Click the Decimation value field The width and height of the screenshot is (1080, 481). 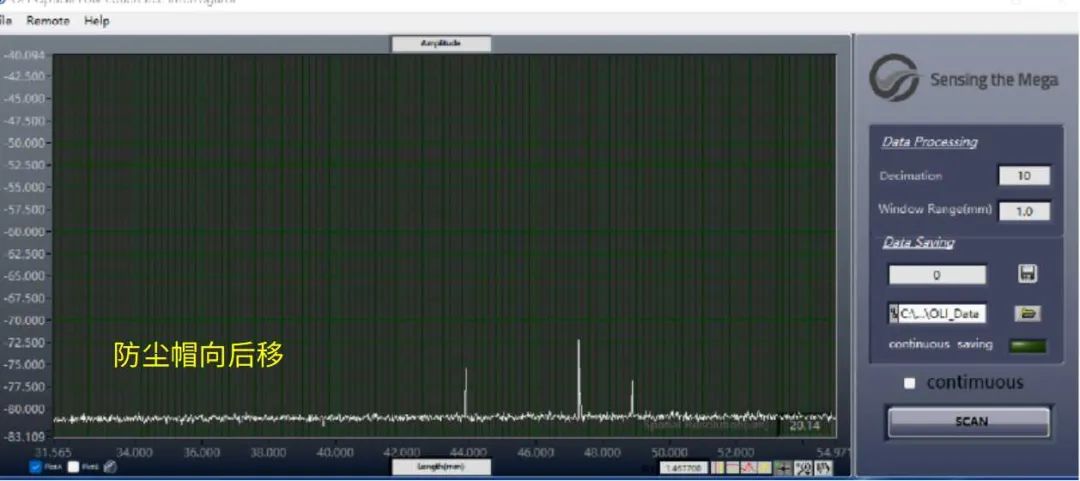coord(1024,176)
